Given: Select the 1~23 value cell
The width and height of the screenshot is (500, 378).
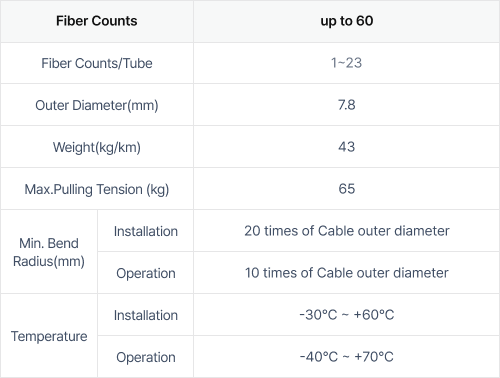Looking at the screenshot, I should pyautogui.click(x=347, y=63).
